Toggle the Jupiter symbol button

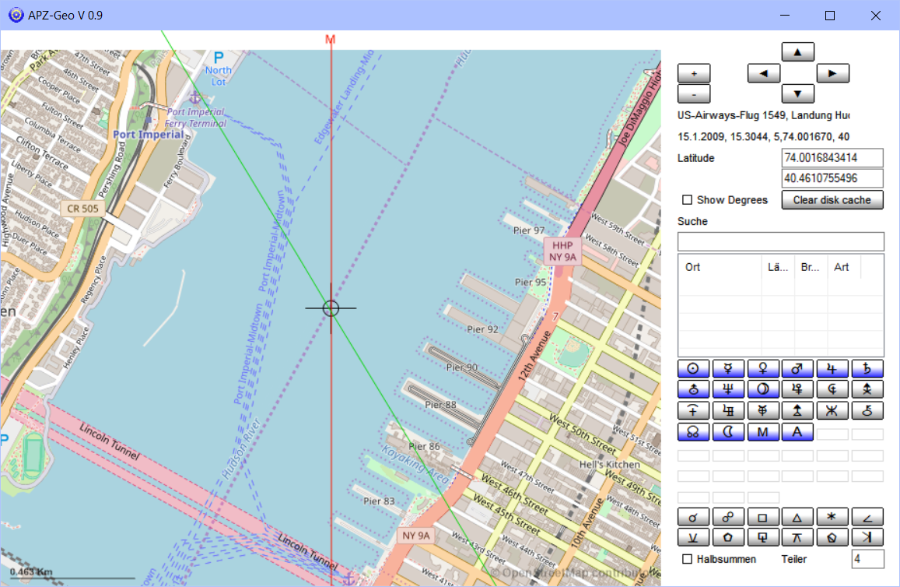tap(832, 369)
